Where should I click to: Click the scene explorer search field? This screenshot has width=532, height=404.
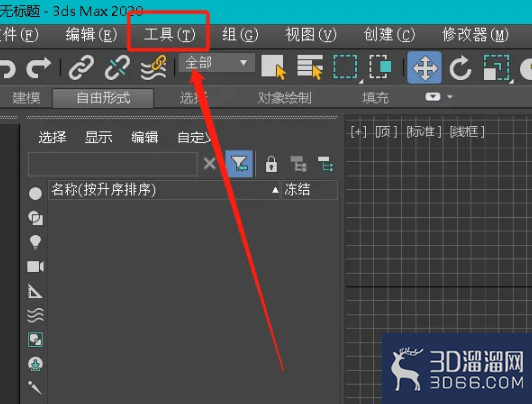click(x=113, y=164)
